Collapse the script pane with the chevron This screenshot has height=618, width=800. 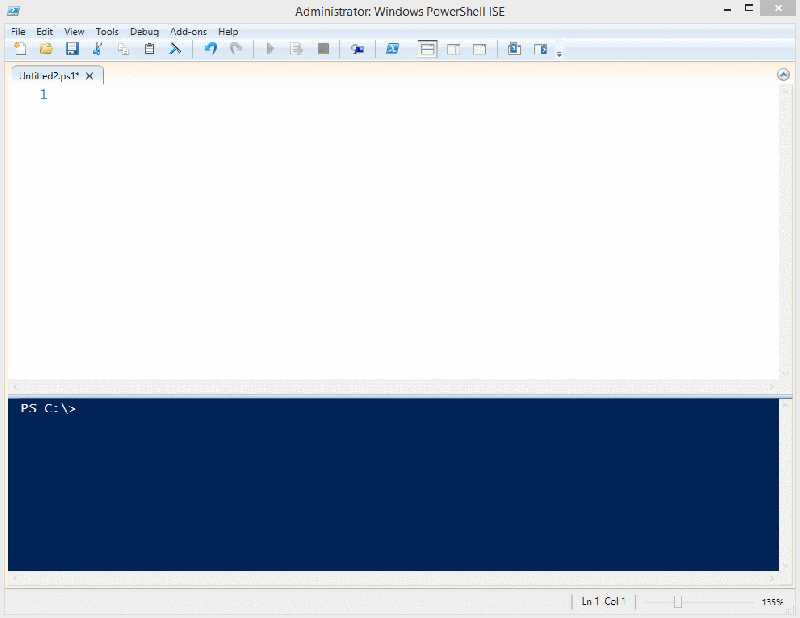(784, 73)
